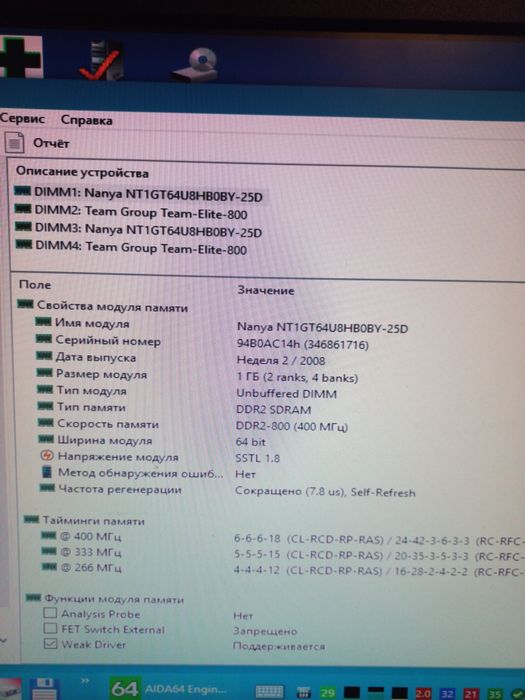Image resolution: width=525 pixels, height=700 pixels.
Task: Select the Свойства модуля памяти group row
Action: tap(103, 306)
